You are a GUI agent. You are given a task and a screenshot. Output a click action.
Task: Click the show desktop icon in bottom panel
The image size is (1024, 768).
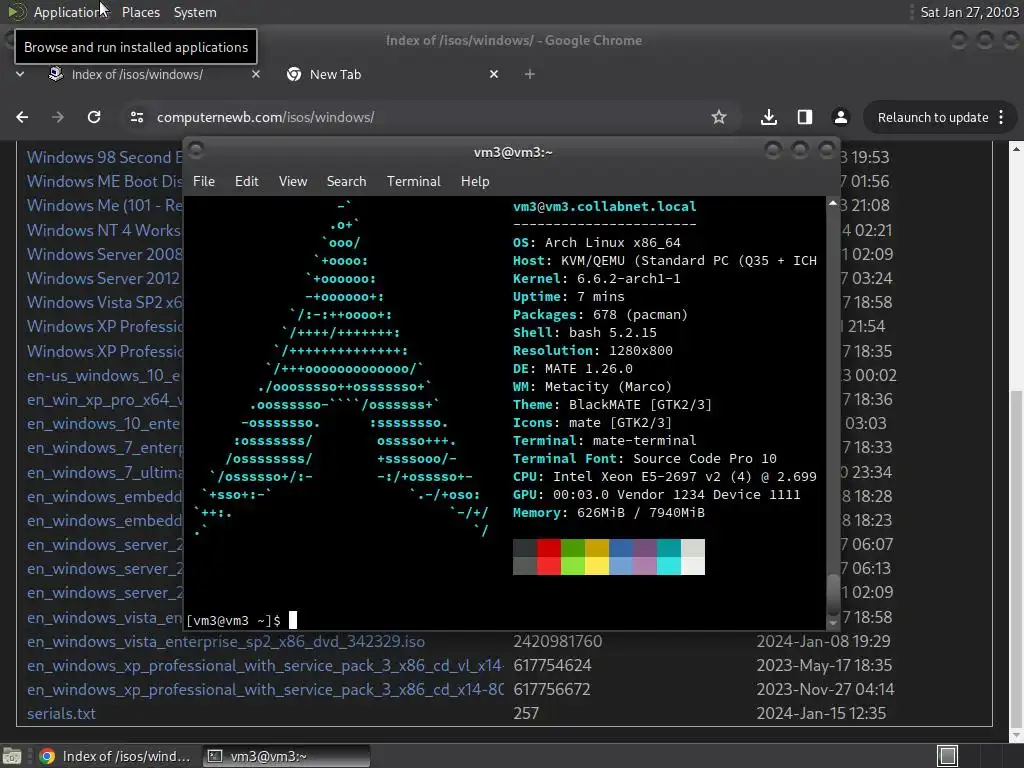point(12,756)
